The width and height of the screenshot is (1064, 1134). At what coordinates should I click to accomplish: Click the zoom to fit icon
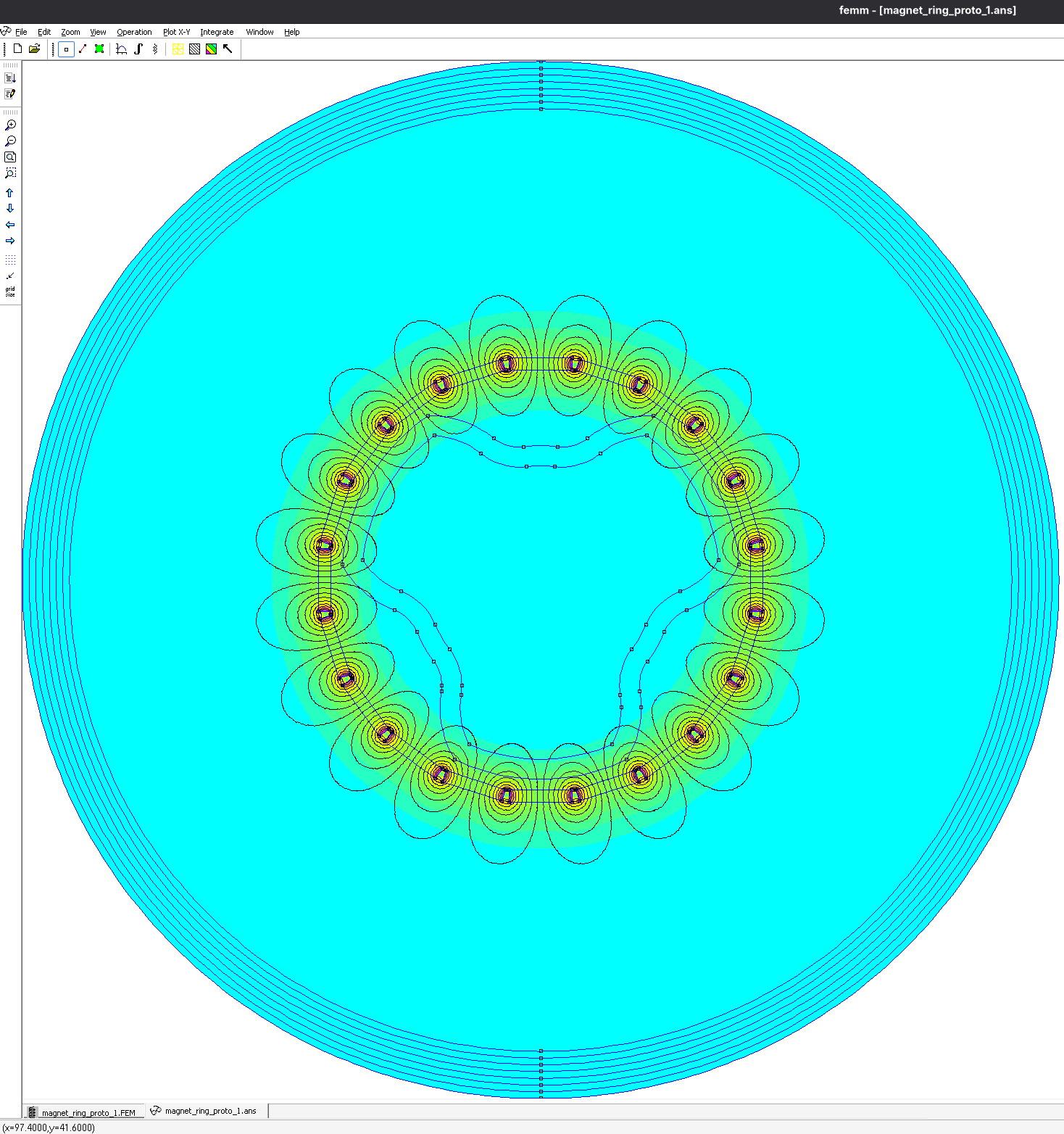(10, 157)
